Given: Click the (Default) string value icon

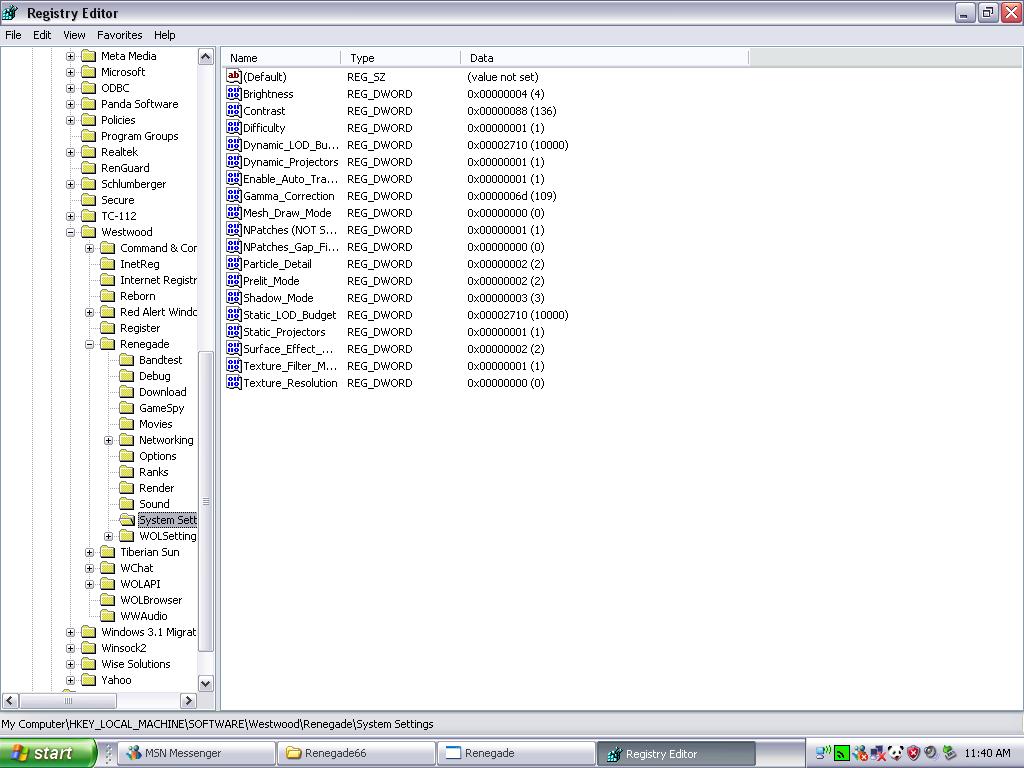Looking at the screenshot, I should coord(234,77).
